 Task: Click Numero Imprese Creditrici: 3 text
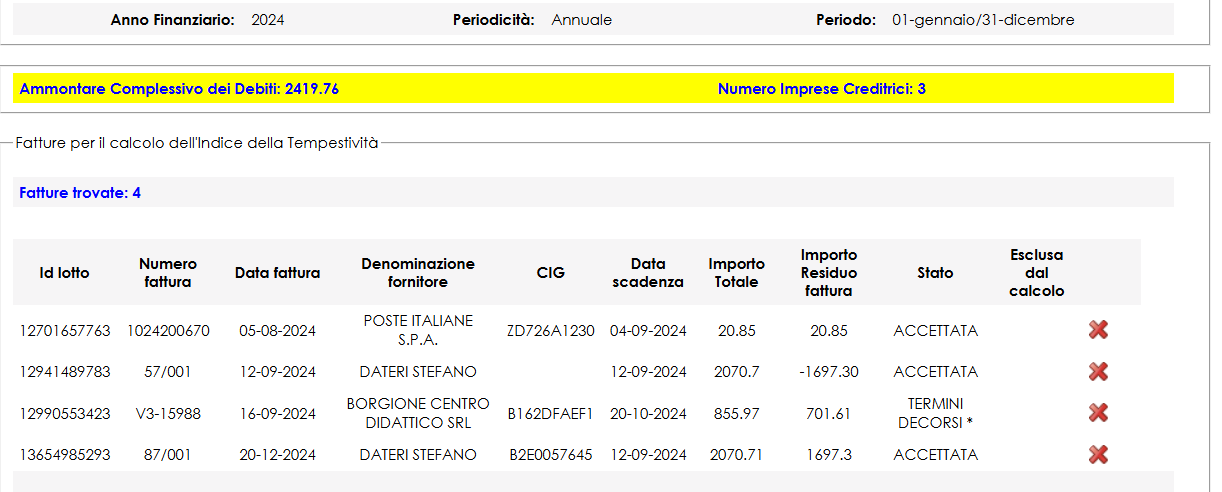822,88
